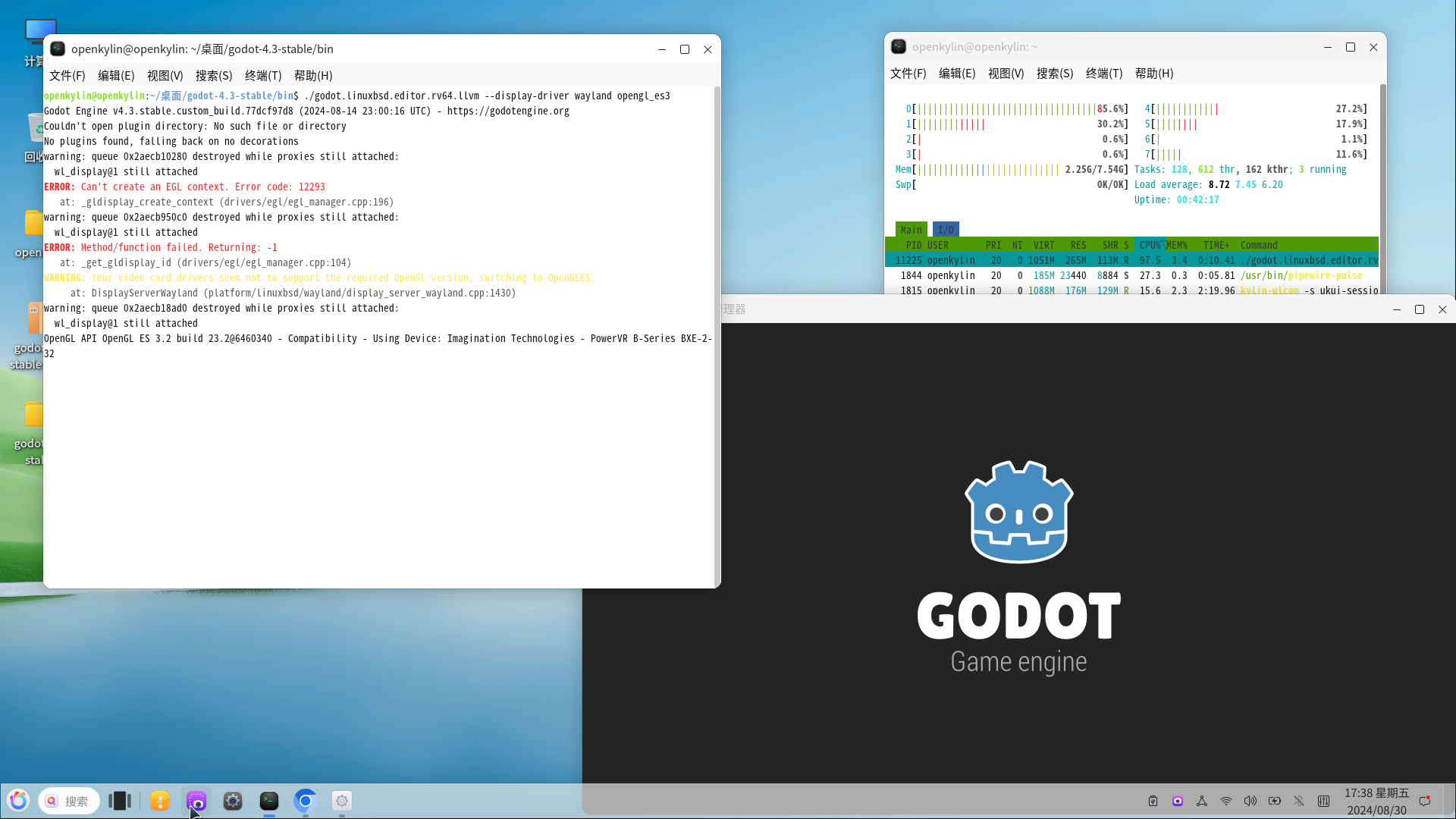The image size is (1456, 819).
Task: Open 搜索(S) menu in htop terminal window
Action: 1055,74
